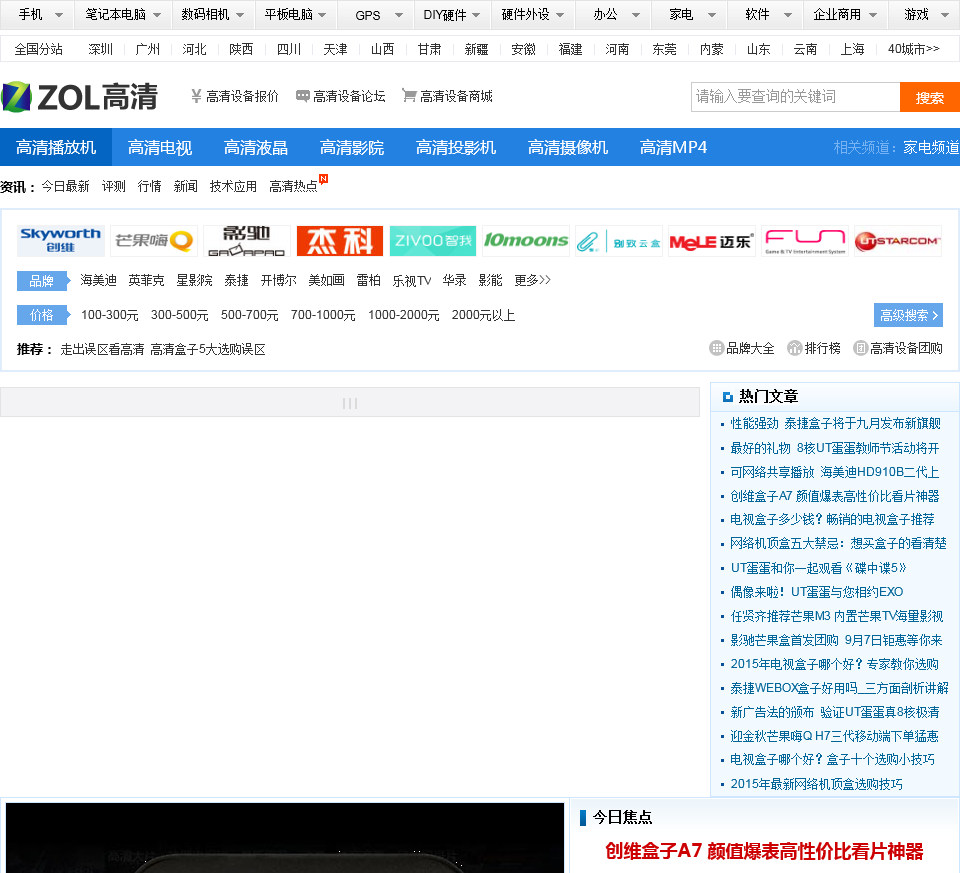This screenshot has height=873, width=960.
Task: Select the 上海 city site
Action: (x=852, y=49)
